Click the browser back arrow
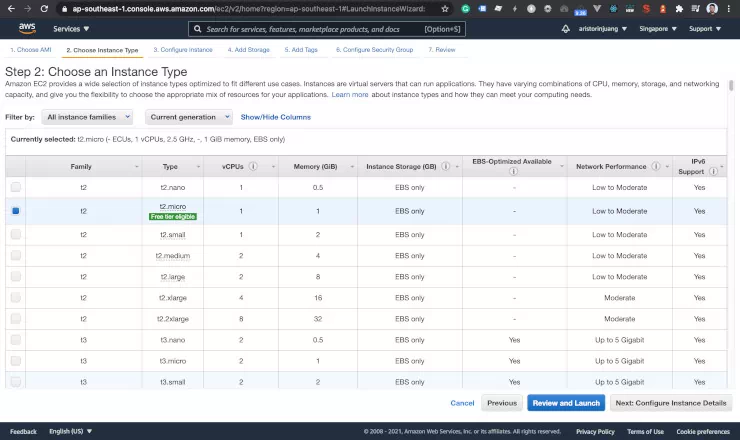Screen dimensions: 740x440 [11, 8]
